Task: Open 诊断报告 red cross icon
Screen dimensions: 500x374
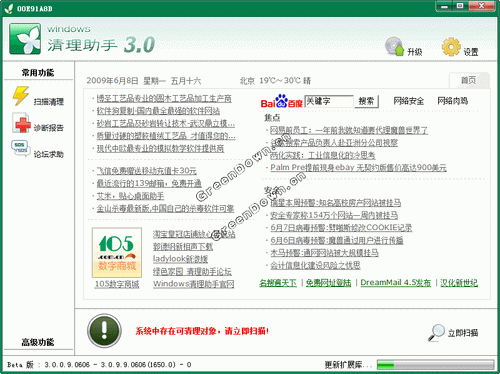Action: click(21, 123)
